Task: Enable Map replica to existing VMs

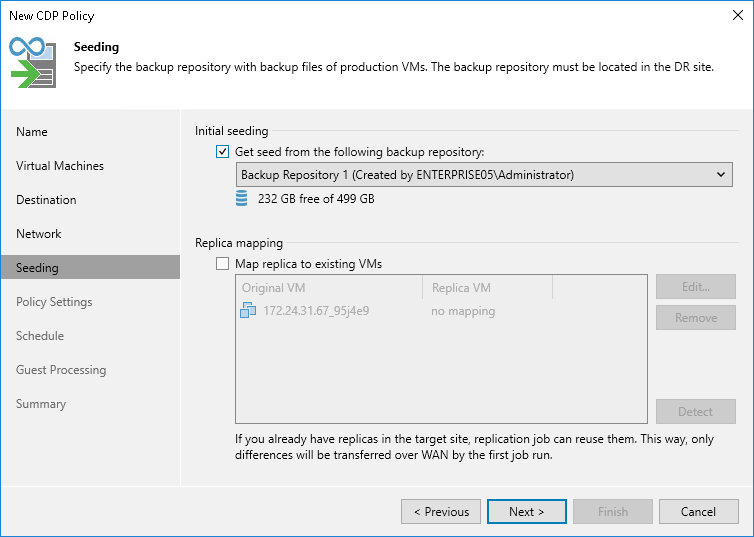Action: coord(222,264)
